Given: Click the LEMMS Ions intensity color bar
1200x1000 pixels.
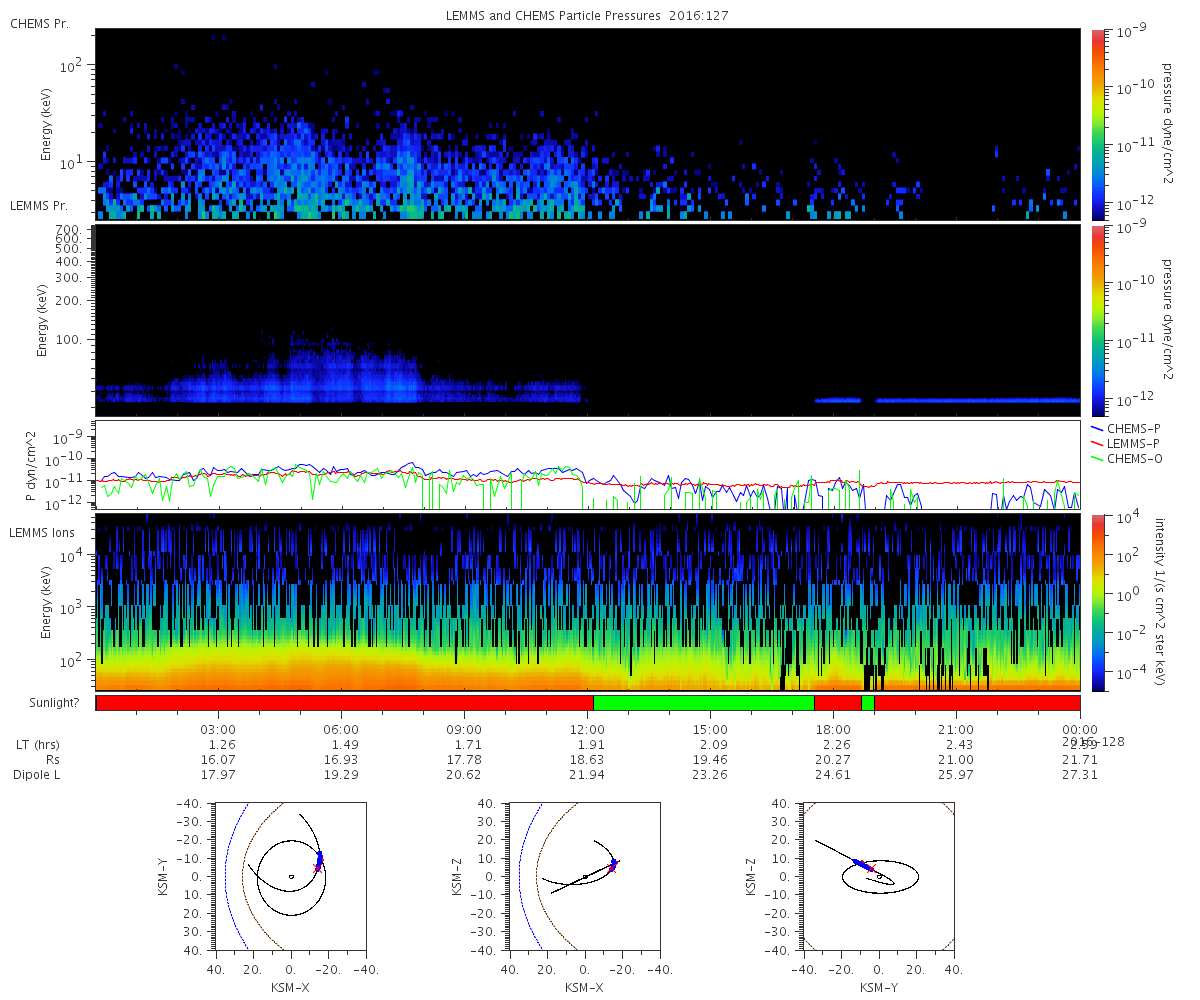Looking at the screenshot, I should [1099, 602].
